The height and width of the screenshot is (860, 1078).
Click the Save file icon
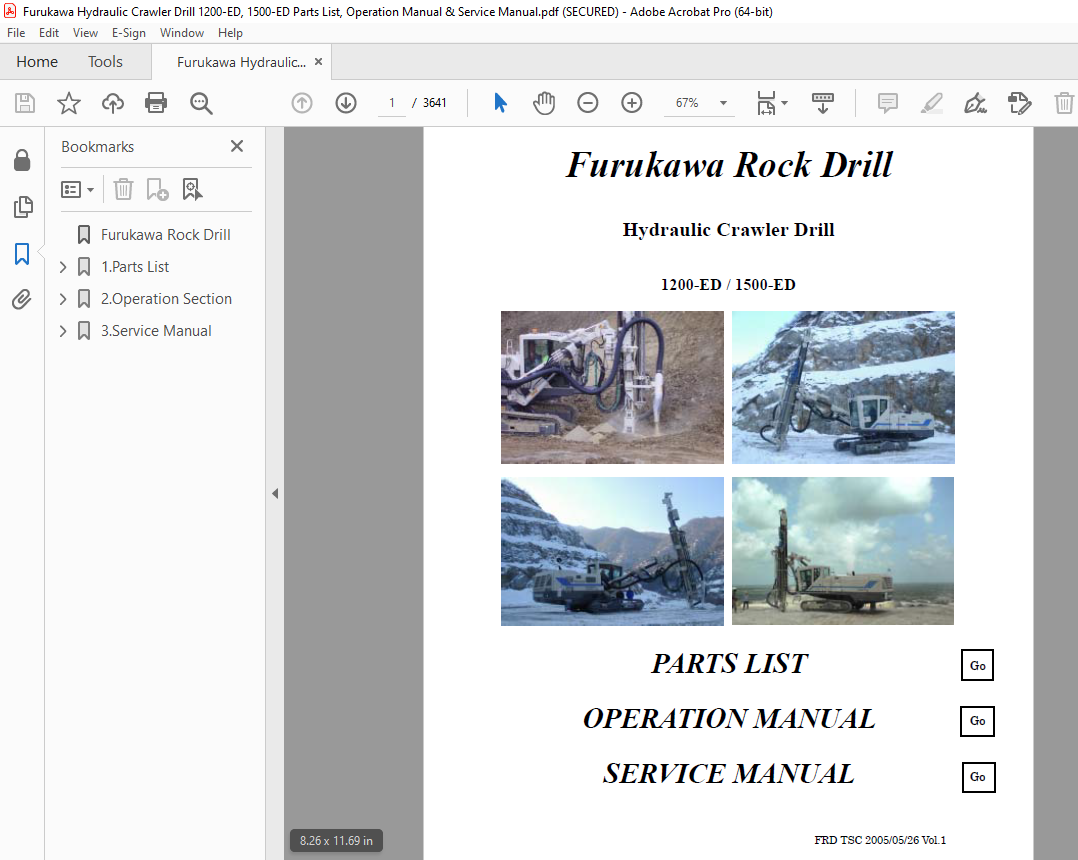[x=25, y=103]
